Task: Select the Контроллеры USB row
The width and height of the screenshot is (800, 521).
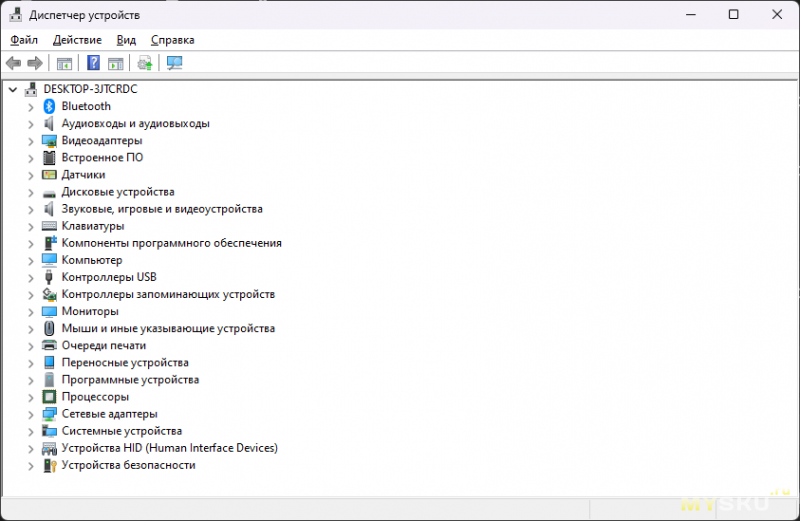Action: point(109,277)
